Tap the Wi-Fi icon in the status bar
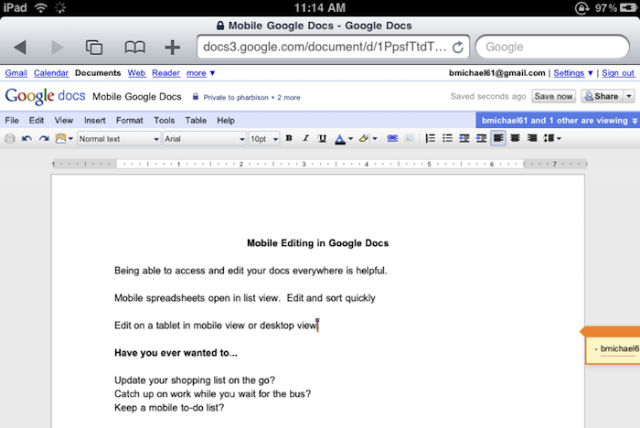Image resolution: width=640 pixels, height=428 pixels. click(40, 7)
